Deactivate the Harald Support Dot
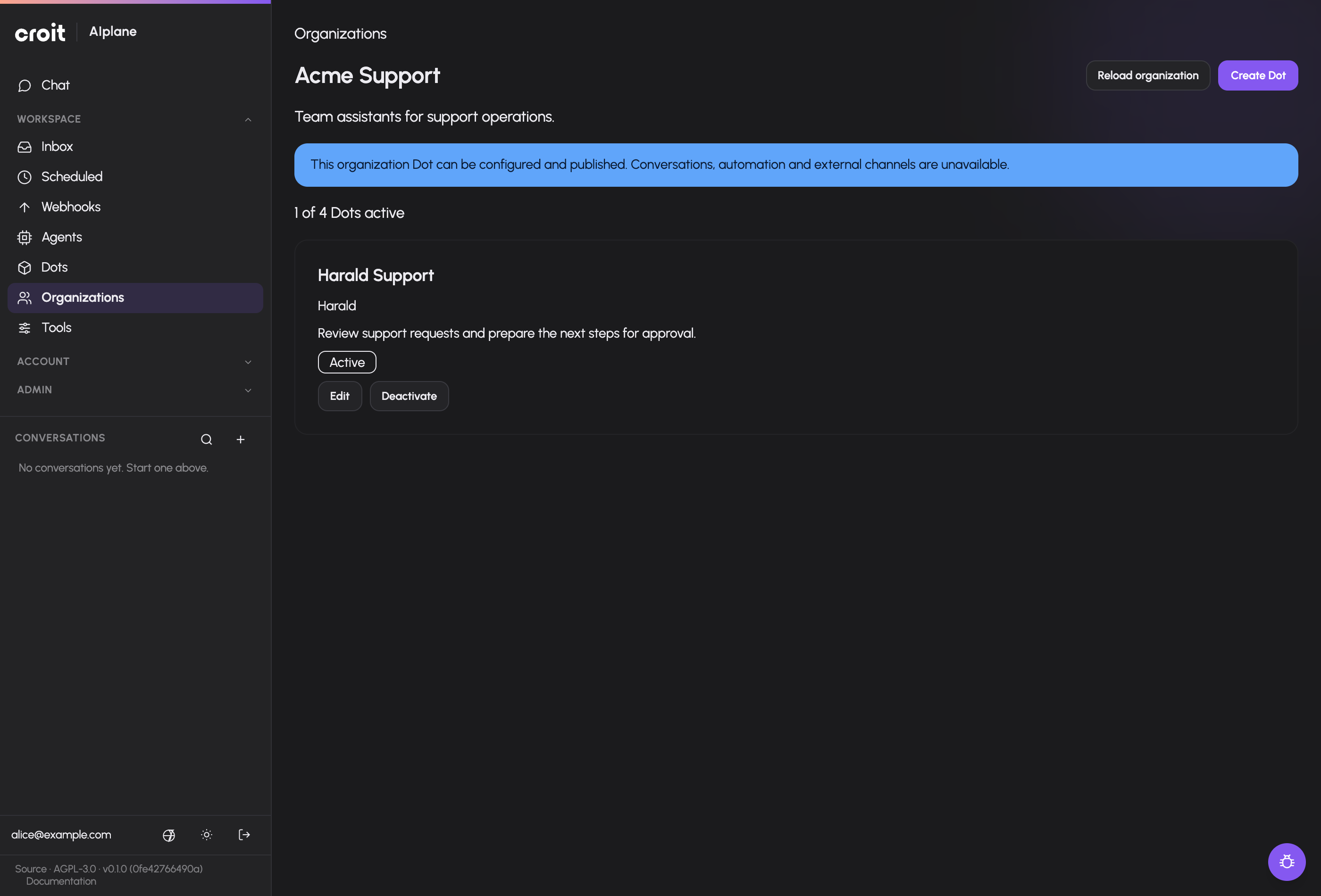This screenshot has width=1321, height=896. (409, 396)
